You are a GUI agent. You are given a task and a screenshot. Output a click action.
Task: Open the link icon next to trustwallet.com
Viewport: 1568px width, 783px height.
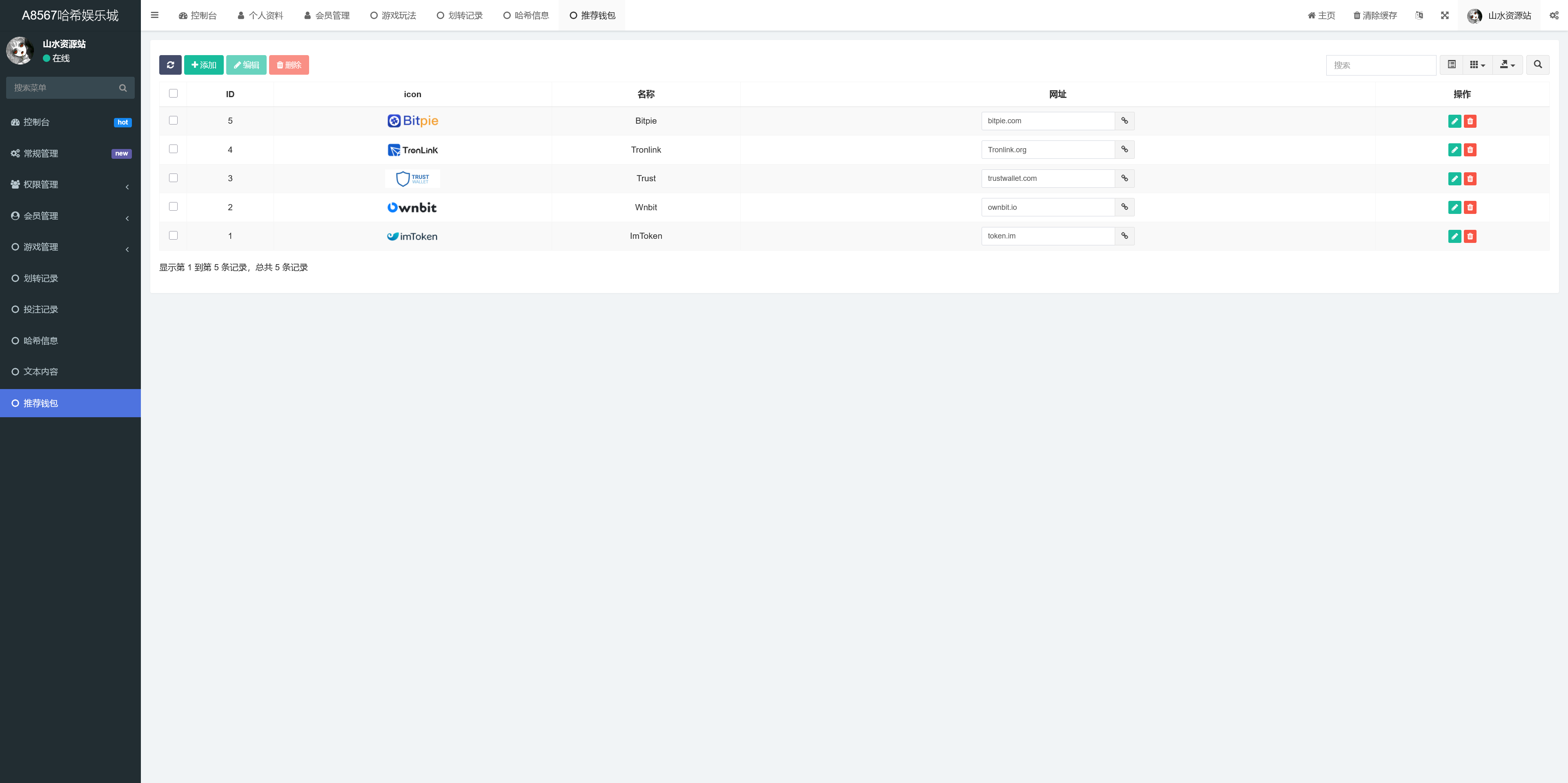tap(1124, 178)
